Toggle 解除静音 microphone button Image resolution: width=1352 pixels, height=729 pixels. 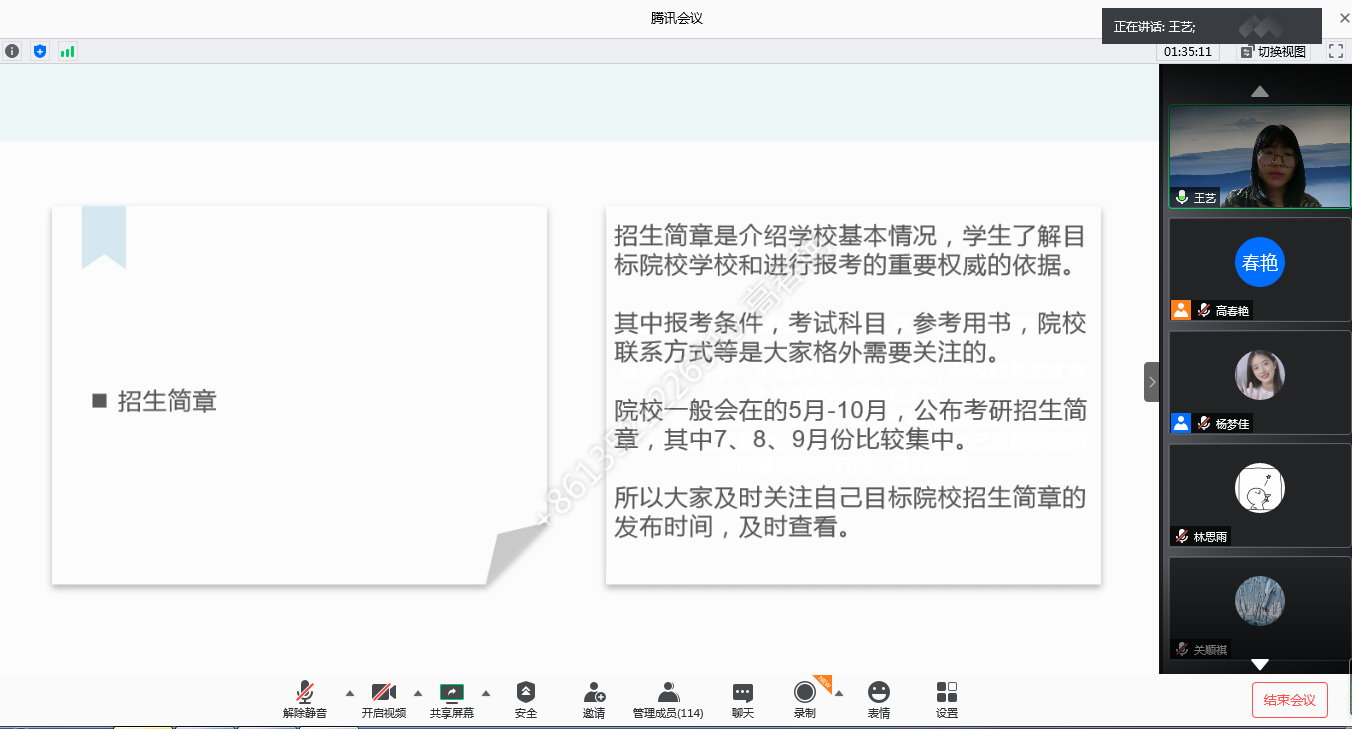305,699
